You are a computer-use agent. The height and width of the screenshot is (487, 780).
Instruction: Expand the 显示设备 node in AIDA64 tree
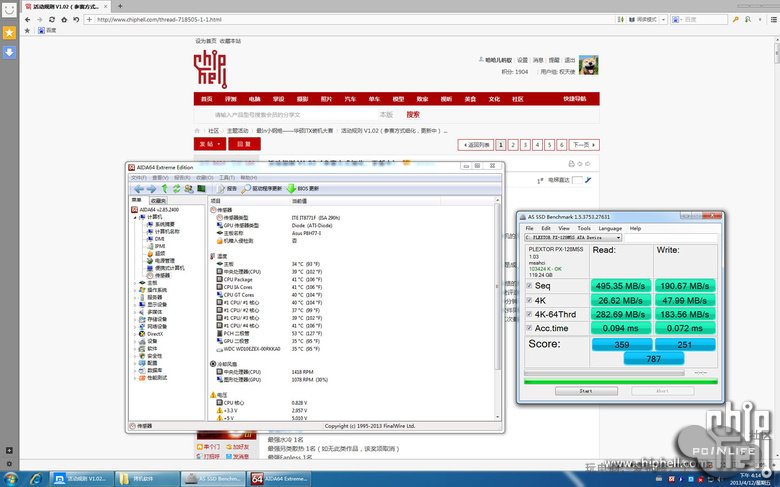[135, 304]
